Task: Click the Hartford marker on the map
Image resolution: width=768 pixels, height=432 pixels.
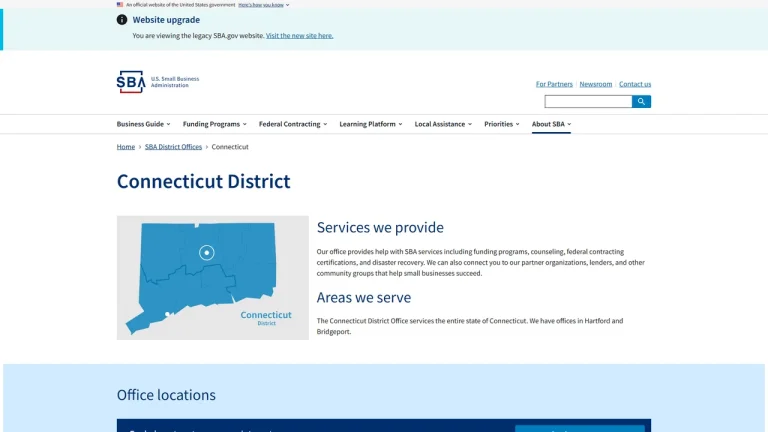Action: click(207, 253)
